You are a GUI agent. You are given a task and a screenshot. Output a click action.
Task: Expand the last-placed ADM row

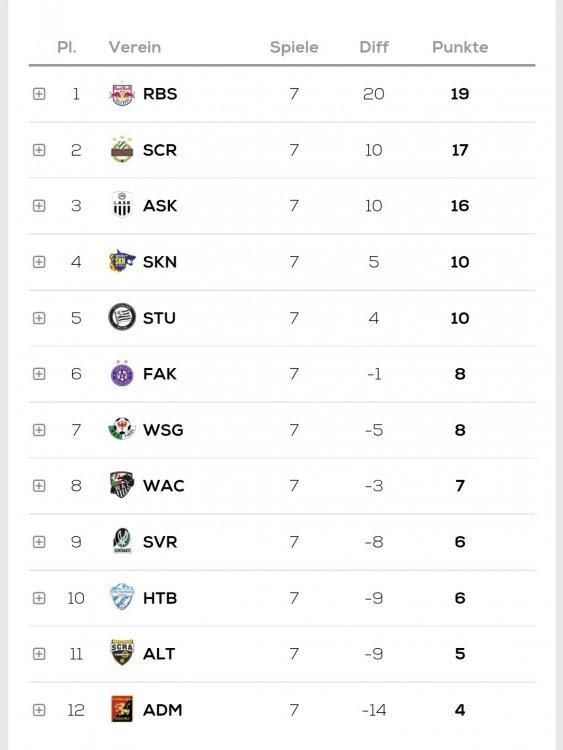pyautogui.click(x=39, y=710)
